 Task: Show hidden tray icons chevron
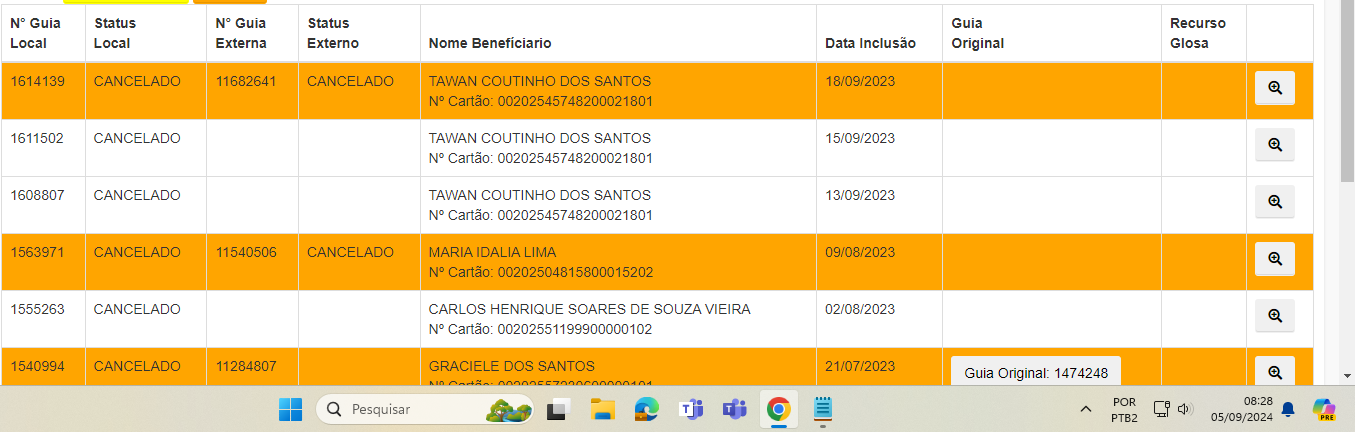[1085, 409]
